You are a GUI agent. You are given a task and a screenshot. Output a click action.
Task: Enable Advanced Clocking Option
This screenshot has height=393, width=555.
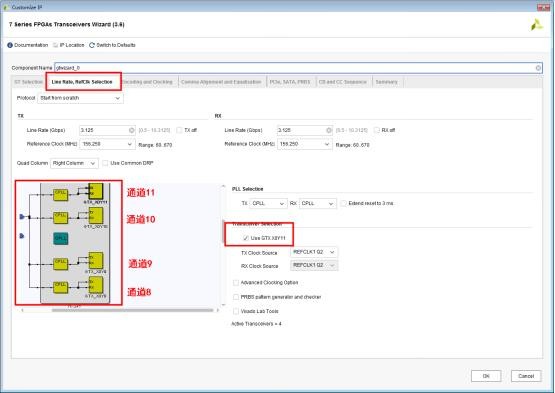pos(236,283)
